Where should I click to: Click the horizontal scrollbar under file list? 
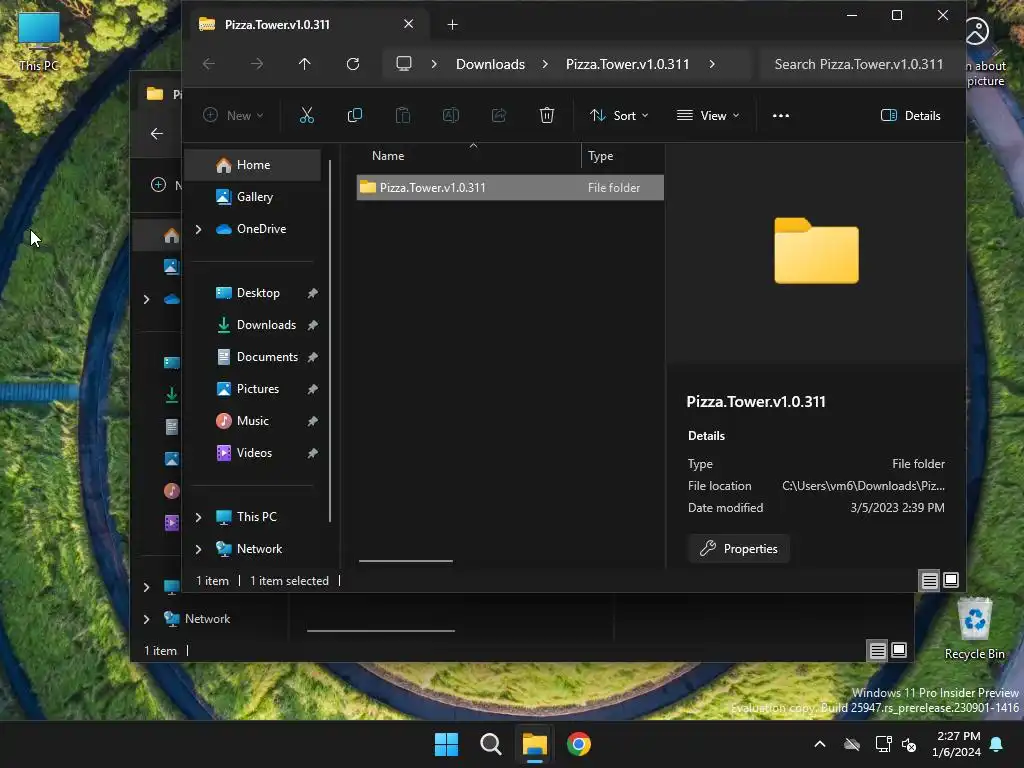pos(406,560)
